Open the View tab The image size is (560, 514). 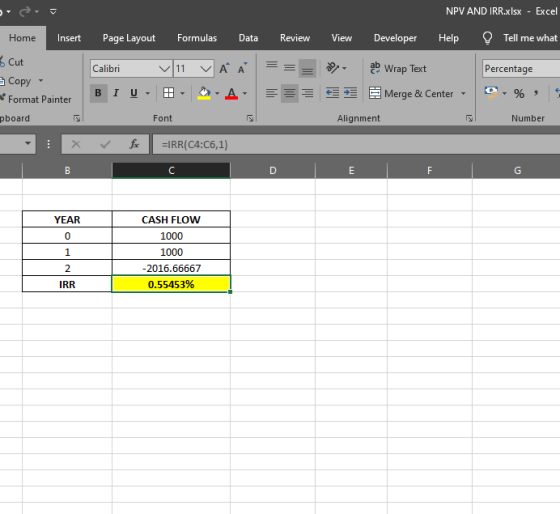click(342, 38)
